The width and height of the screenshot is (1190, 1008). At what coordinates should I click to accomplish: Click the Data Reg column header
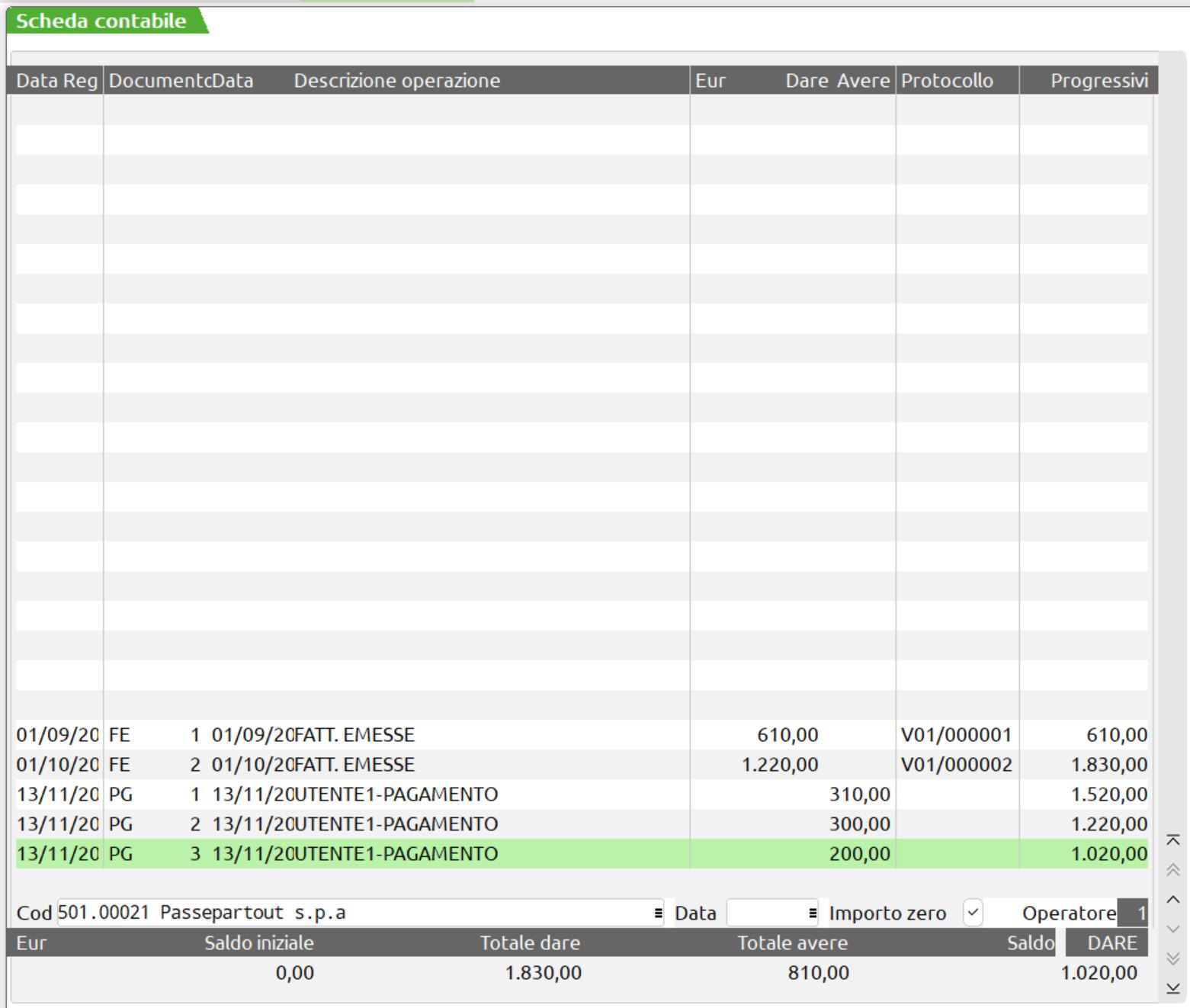(x=56, y=81)
